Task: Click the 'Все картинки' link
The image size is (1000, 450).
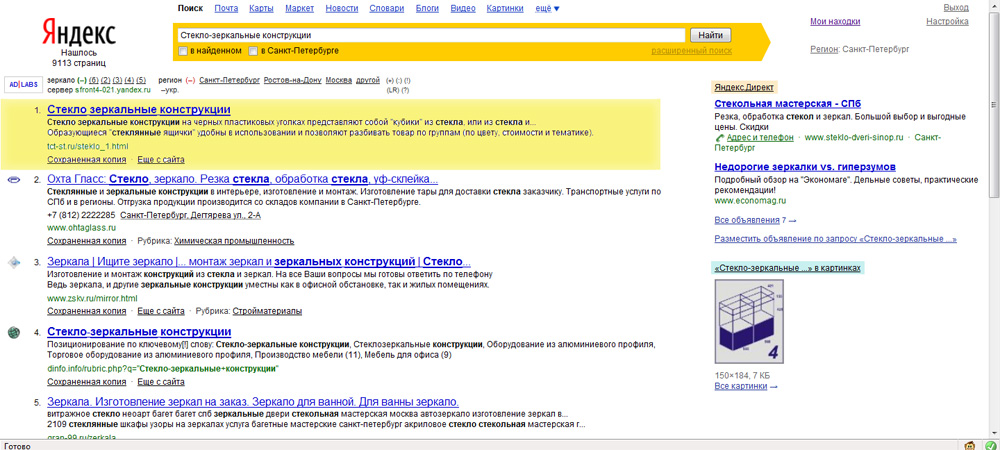Action: 742,386
